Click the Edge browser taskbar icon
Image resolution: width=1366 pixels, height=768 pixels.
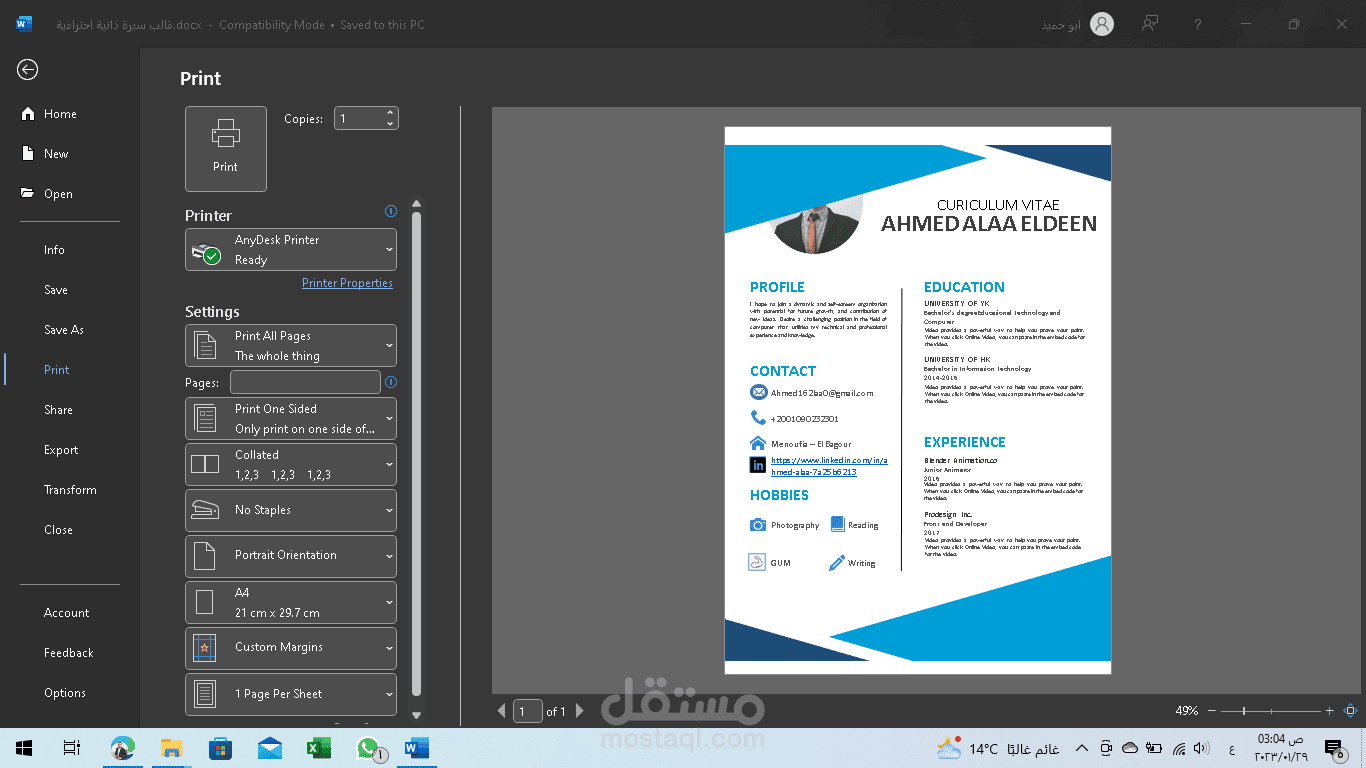coord(122,748)
